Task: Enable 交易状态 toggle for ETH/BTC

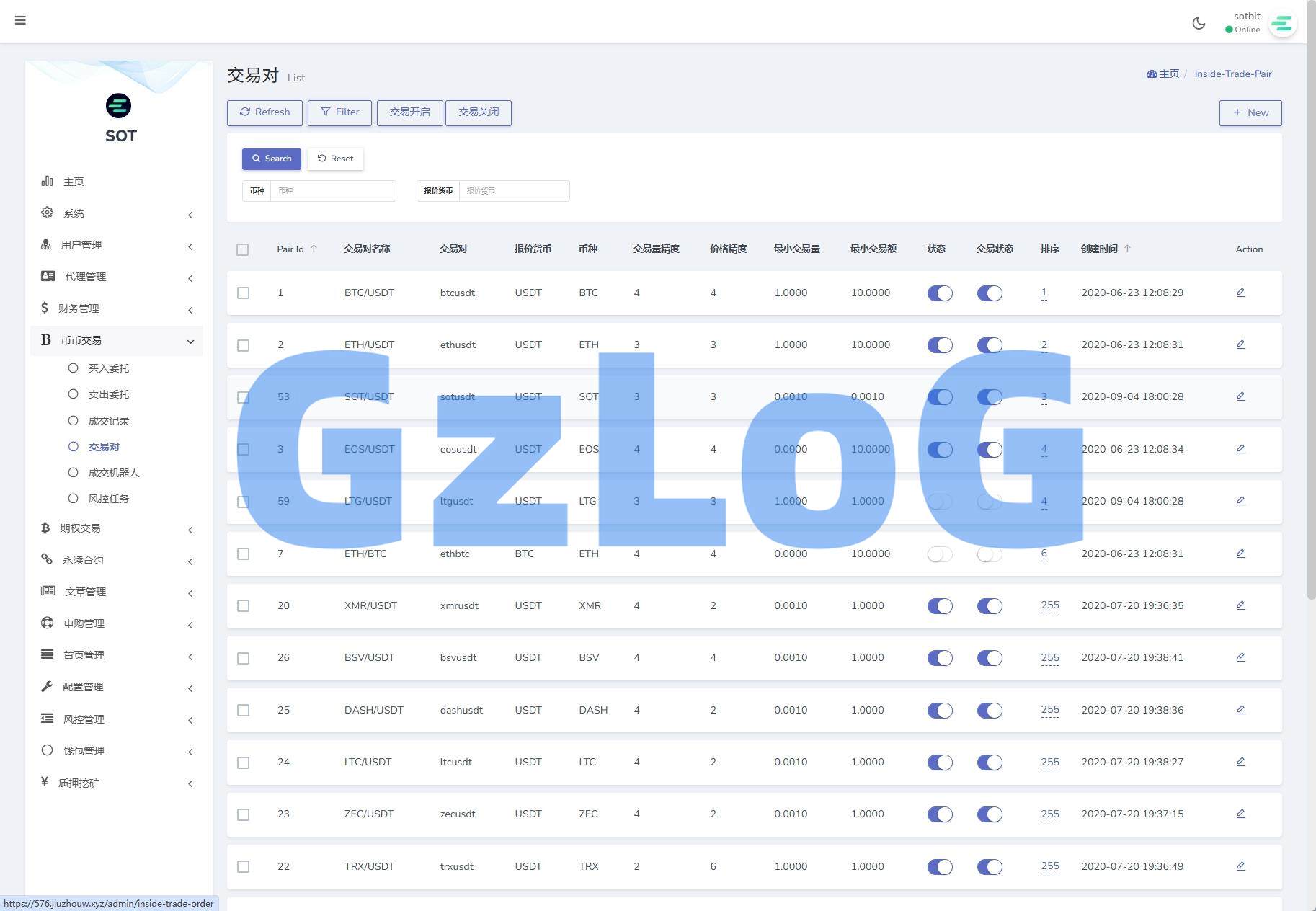Action: 989,554
